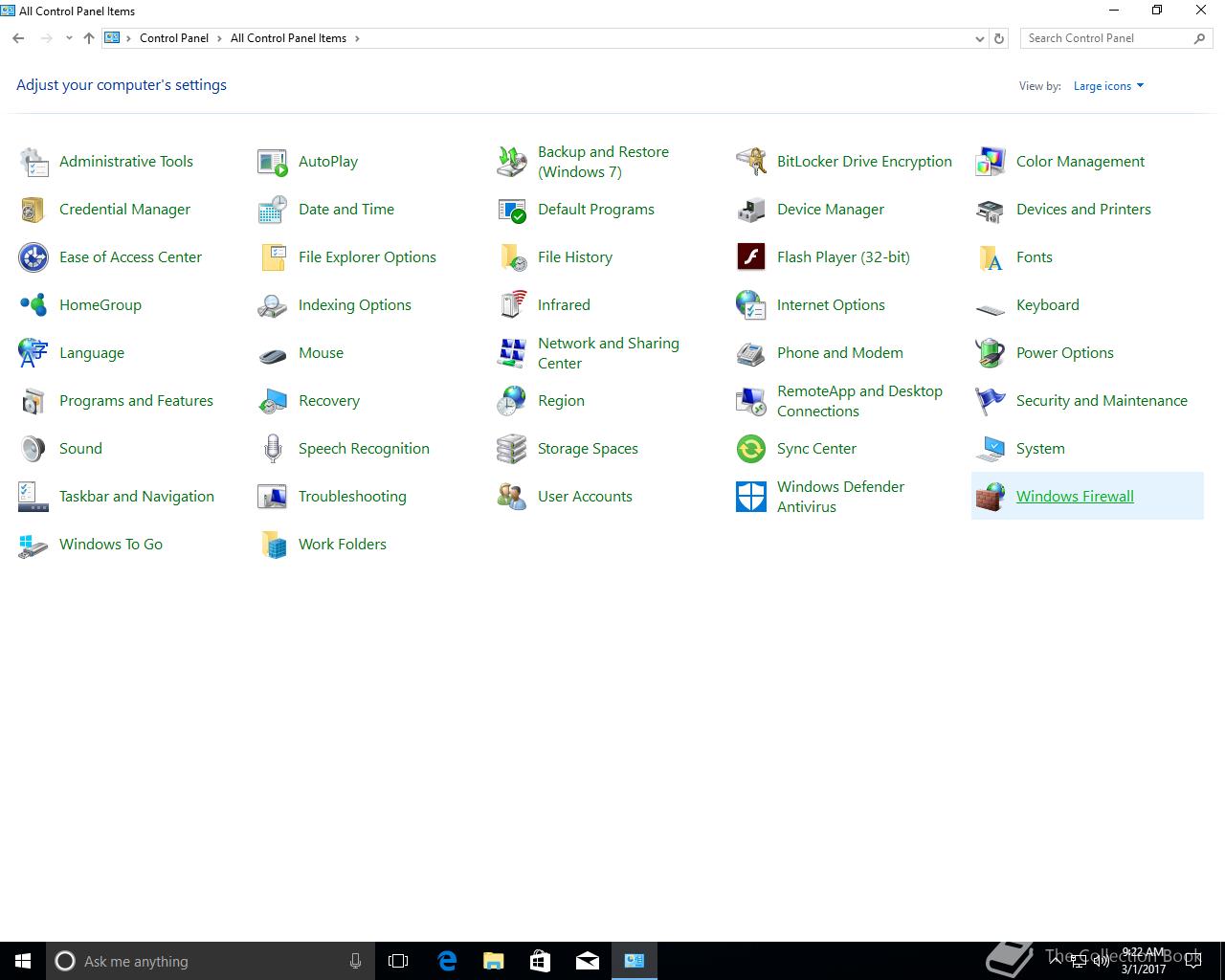Open the Devices and Printers icon
Image resolution: width=1225 pixels, height=980 pixels.
pos(991,210)
